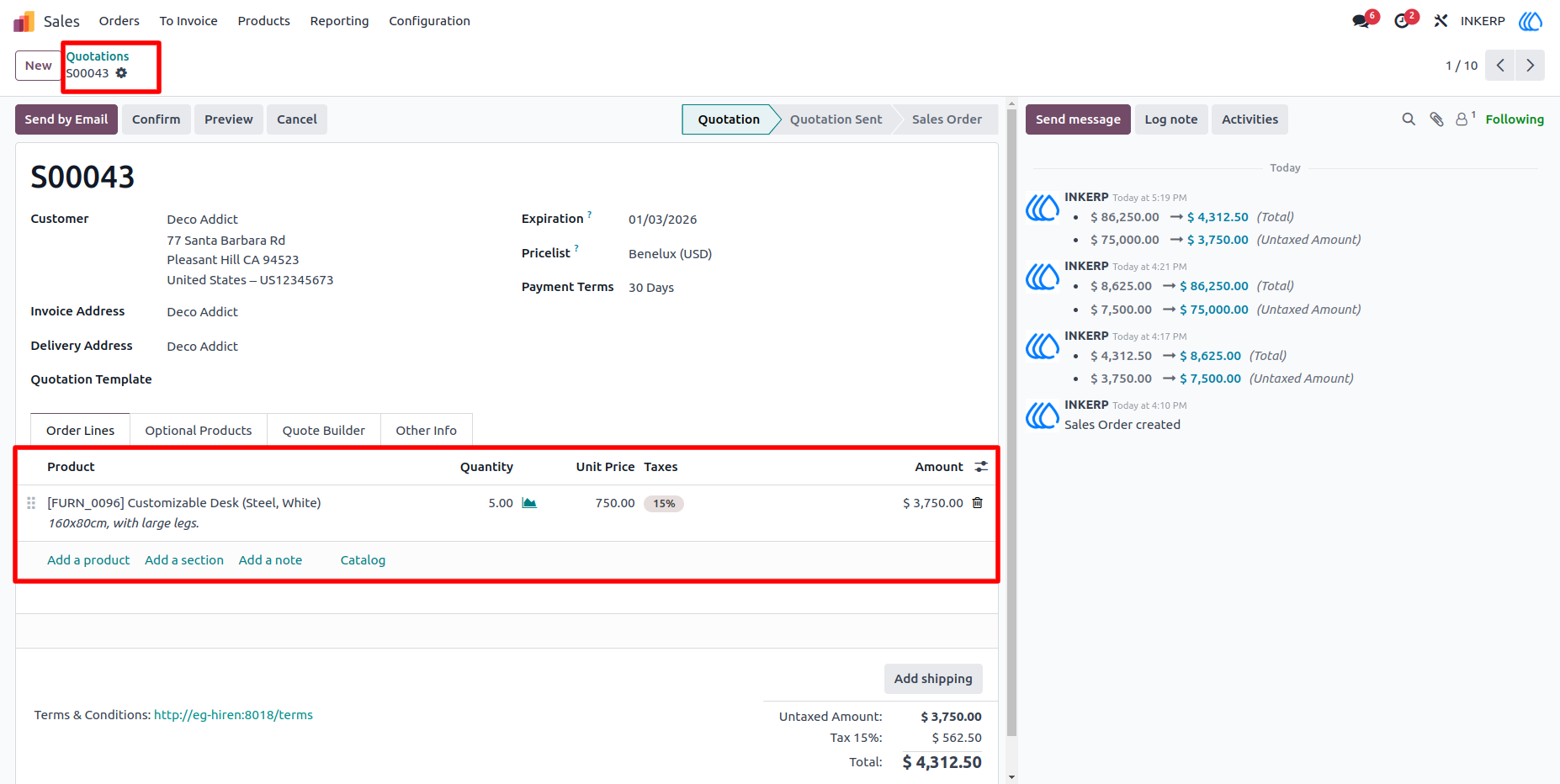Screen dimensions: 1560x784
Task: Click the Add shipping button
Action: coord(933,679)
